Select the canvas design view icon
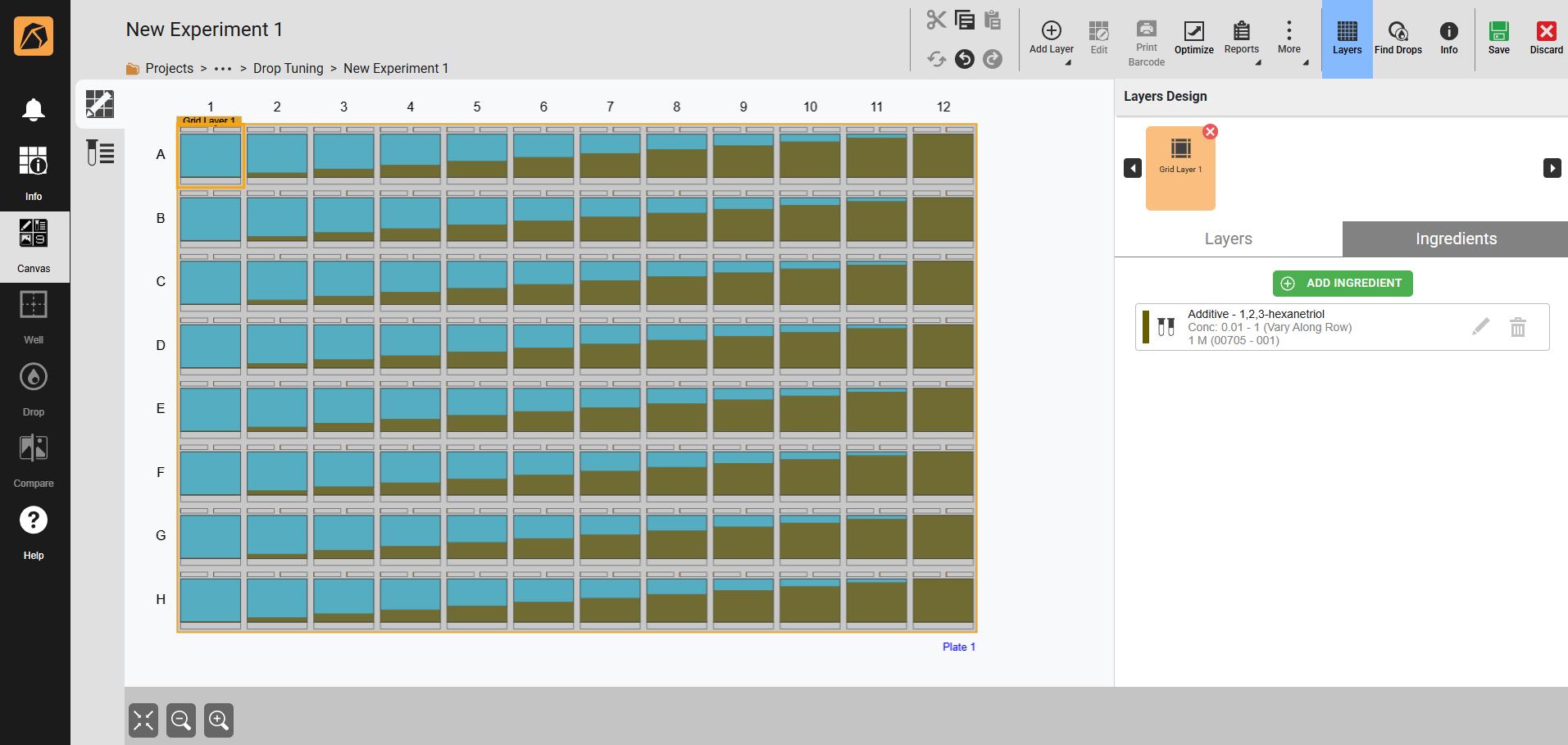This screenshot has height=745, width=1568. [100, 104]
